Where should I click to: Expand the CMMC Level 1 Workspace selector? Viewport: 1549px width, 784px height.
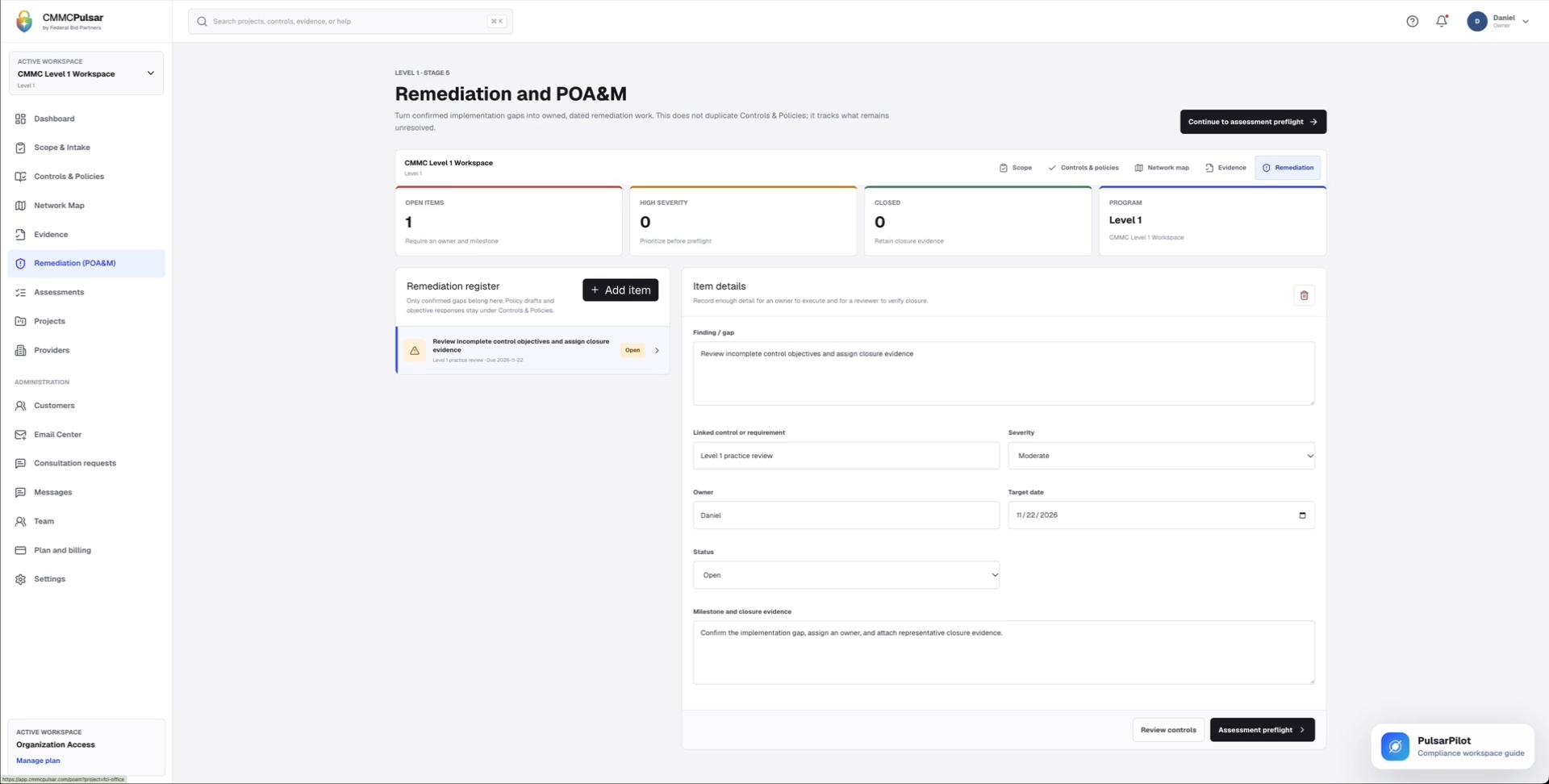point(86,73)
